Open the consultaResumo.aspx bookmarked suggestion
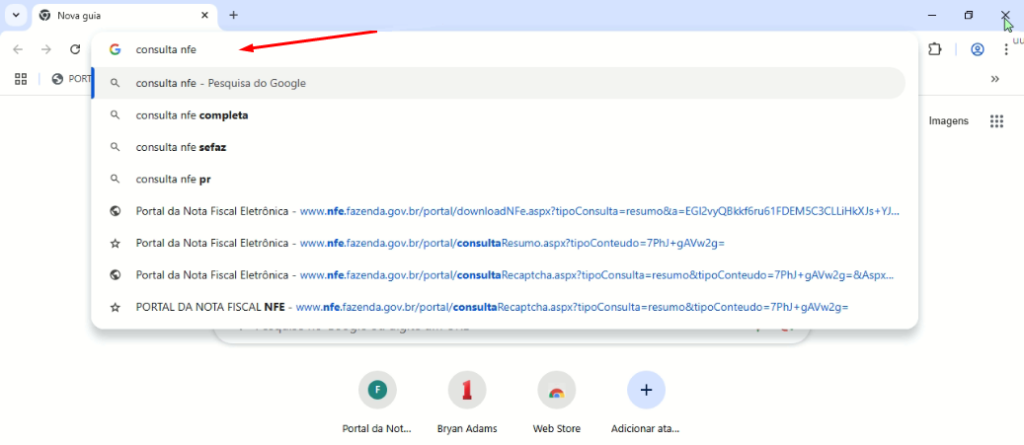Screen dimensions: 1024x445 (500, 243)
